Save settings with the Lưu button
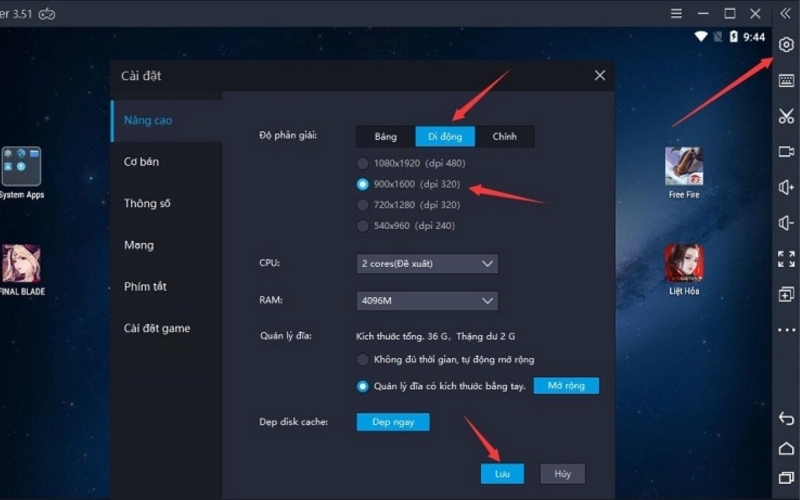The width and height of the screenshot is (800, 500). click(x=502, y=474)
